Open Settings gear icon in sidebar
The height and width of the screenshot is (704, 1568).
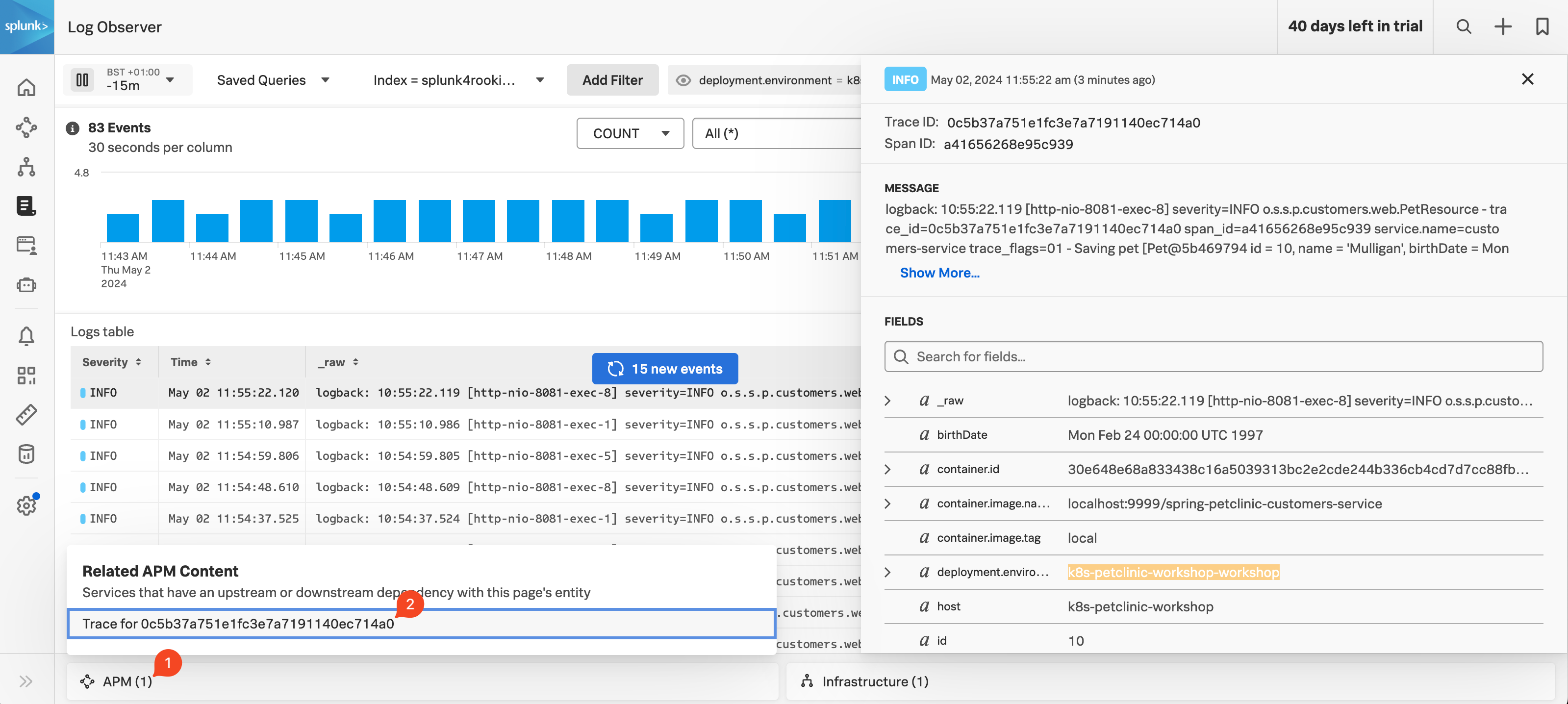pyautogui.click(x=26, y=505)
